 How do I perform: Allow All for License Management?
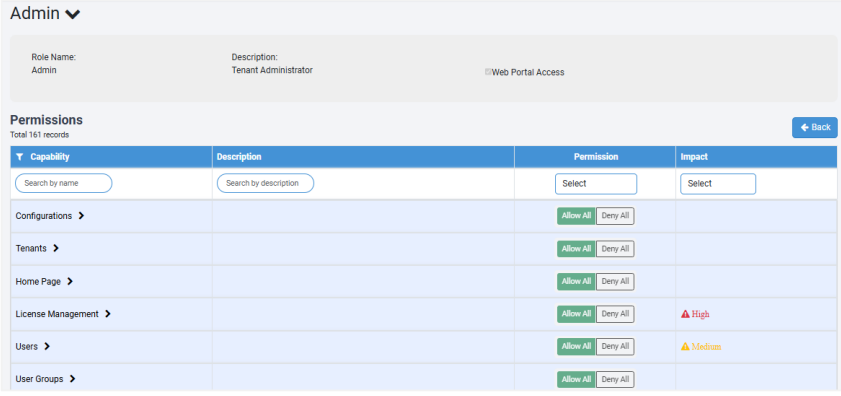click(x=576, y=314)
